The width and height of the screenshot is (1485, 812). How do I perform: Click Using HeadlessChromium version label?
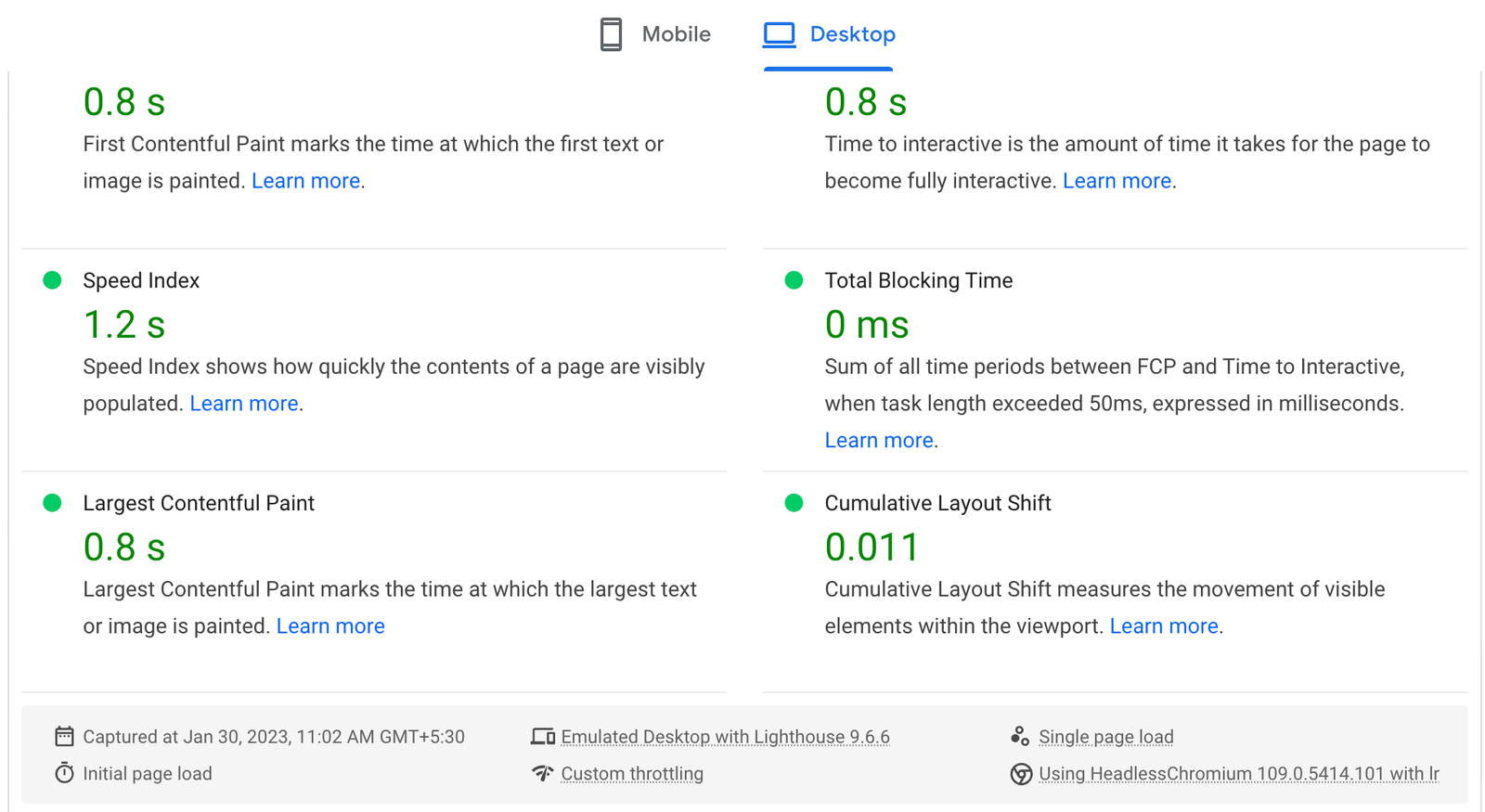point(1238,774)
